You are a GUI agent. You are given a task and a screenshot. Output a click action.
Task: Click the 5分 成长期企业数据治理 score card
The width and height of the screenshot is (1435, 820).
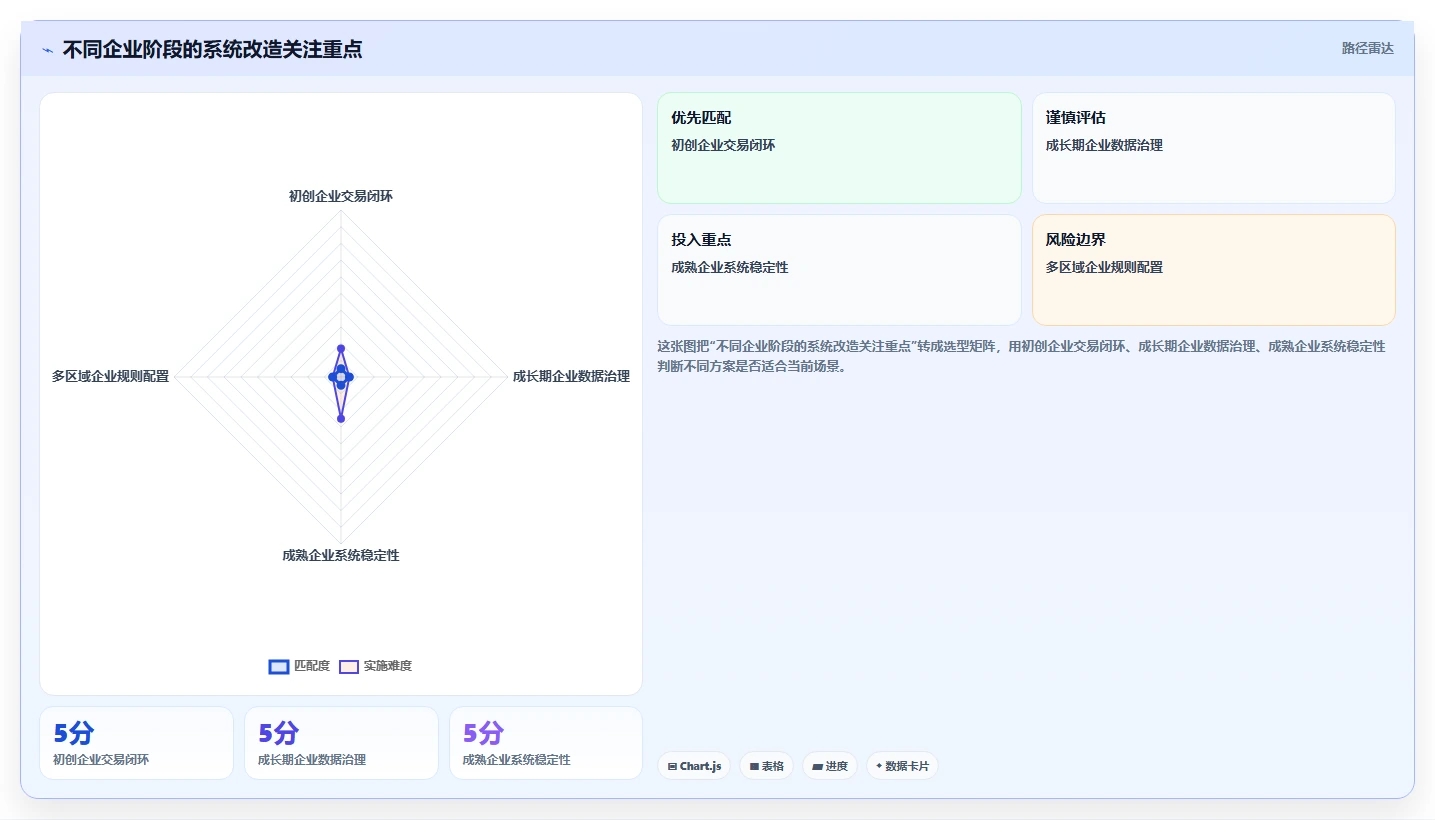[341, 743]
